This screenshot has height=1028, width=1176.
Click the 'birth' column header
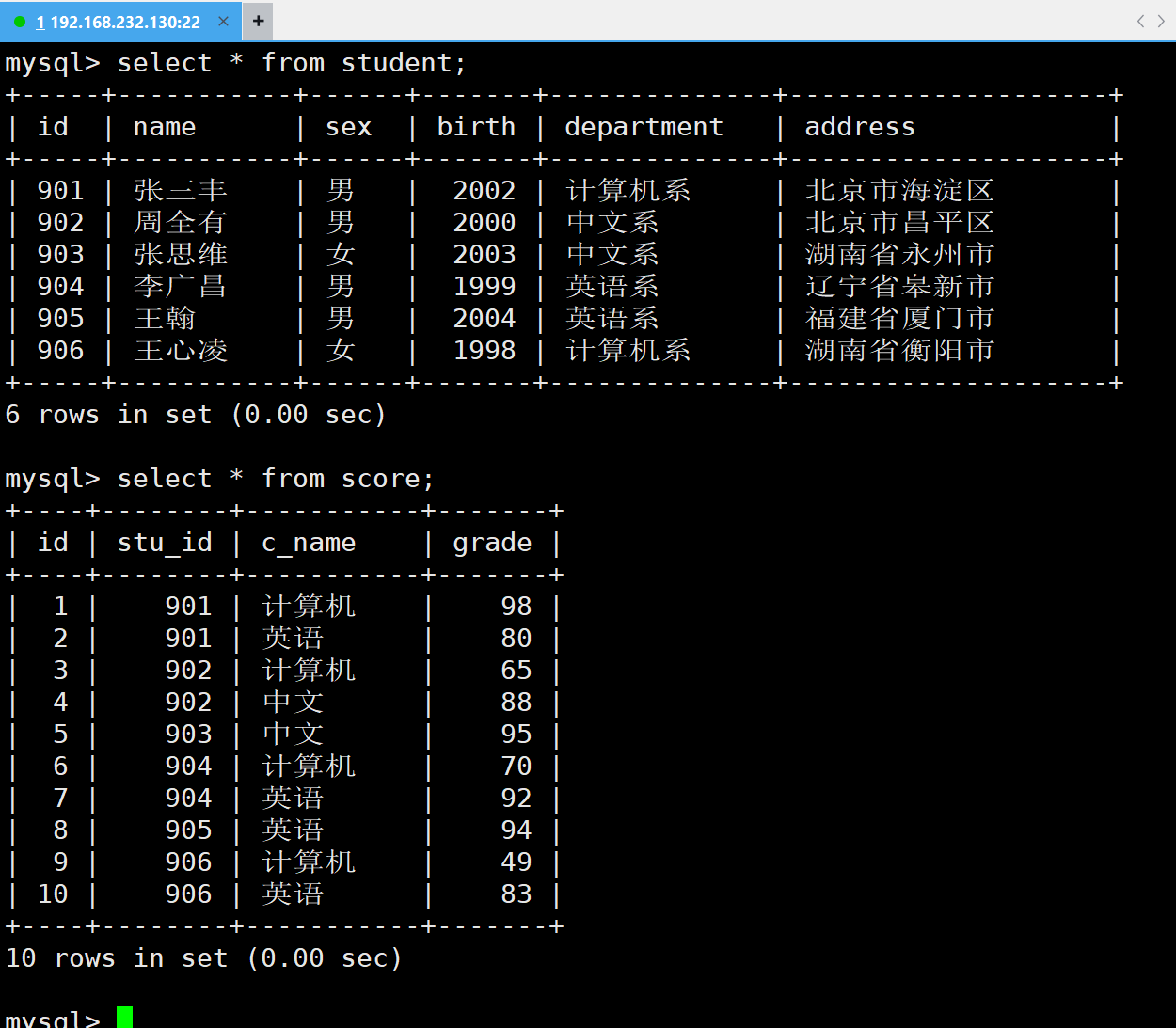point(476,127)
